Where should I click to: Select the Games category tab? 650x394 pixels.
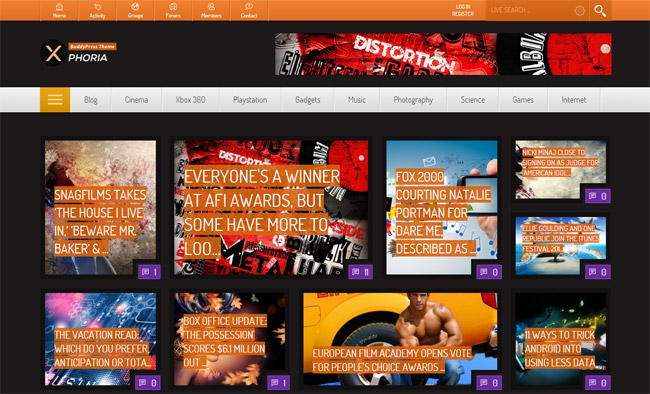(x=523, y=100)
